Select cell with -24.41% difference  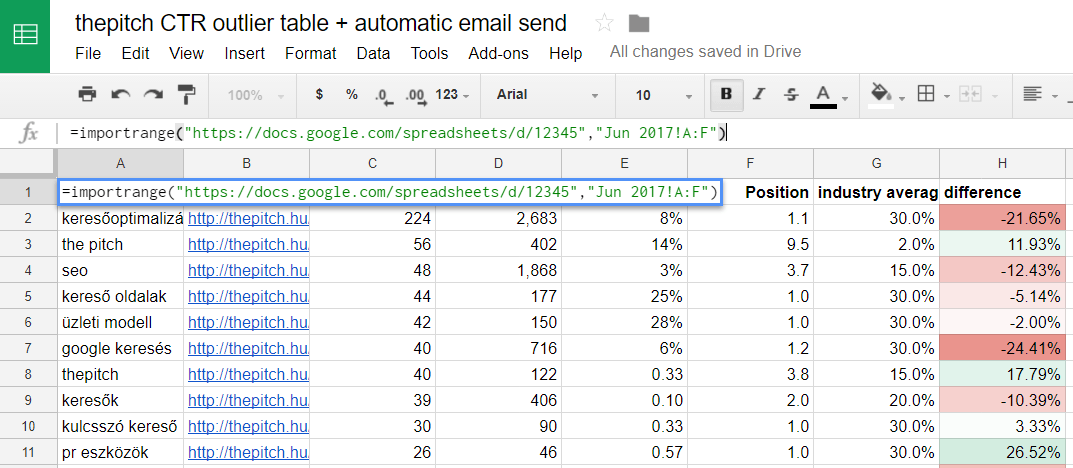pyautogui.click(x=1002, y=348)
